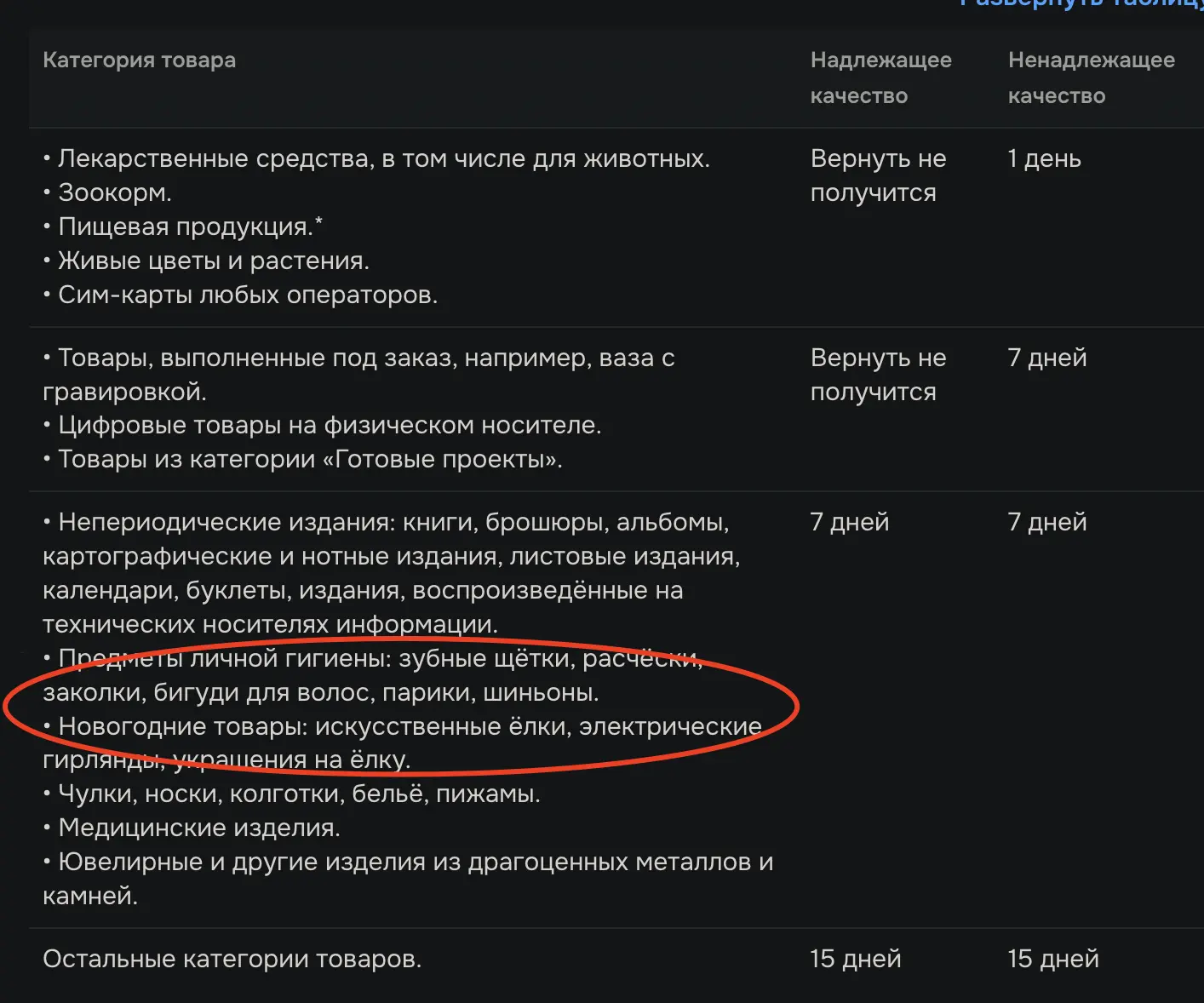Screen dimensions: 1204x1003
Task: Click '15 дней' under Надлежащее качество
Action: click(x=855, y=960)
